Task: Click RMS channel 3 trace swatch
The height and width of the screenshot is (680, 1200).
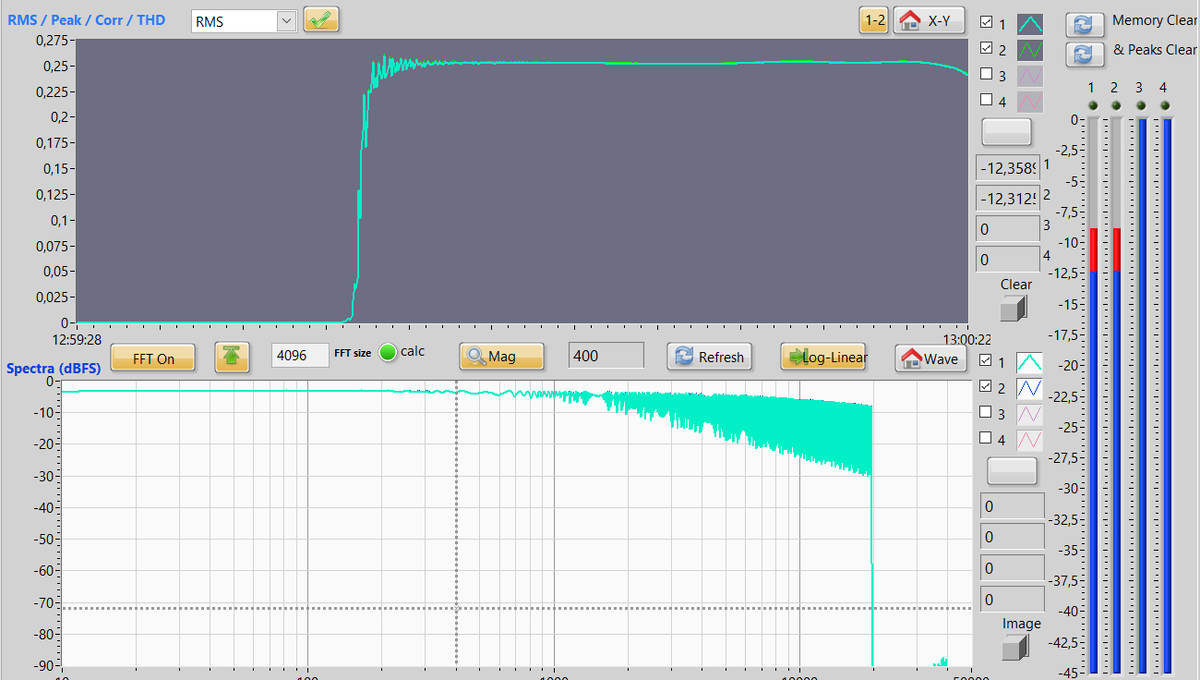Action: click(1030, 75)
